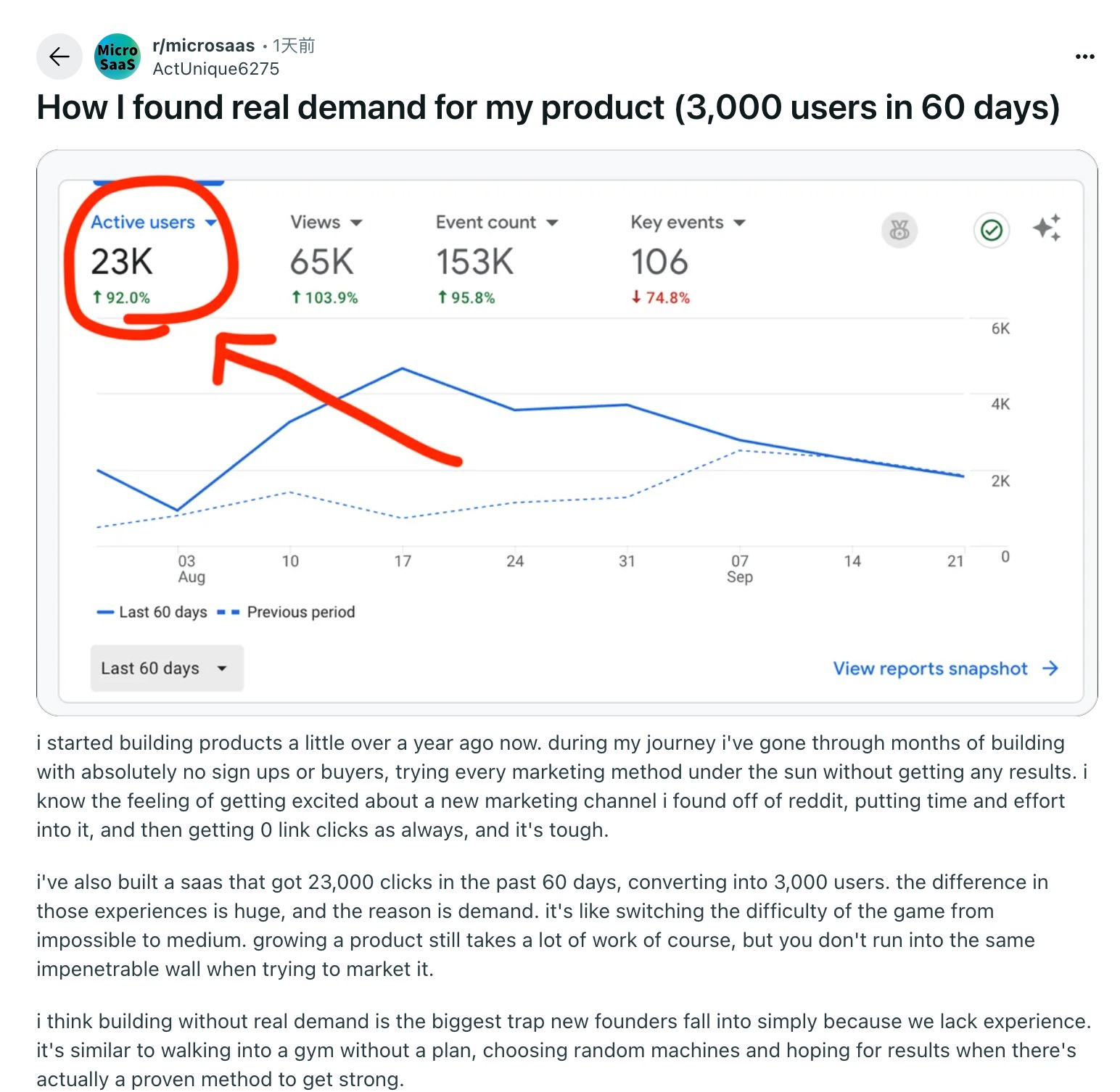Viewport: 1120px width, 1092px height.
Task: Open the View reports snapshot link
Action: [930, 669]
